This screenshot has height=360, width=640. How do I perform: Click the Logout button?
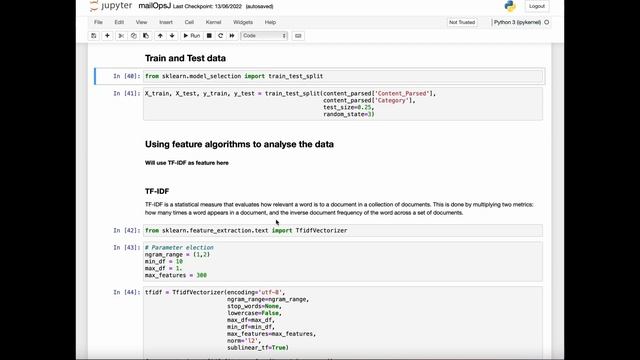point(537,6)
